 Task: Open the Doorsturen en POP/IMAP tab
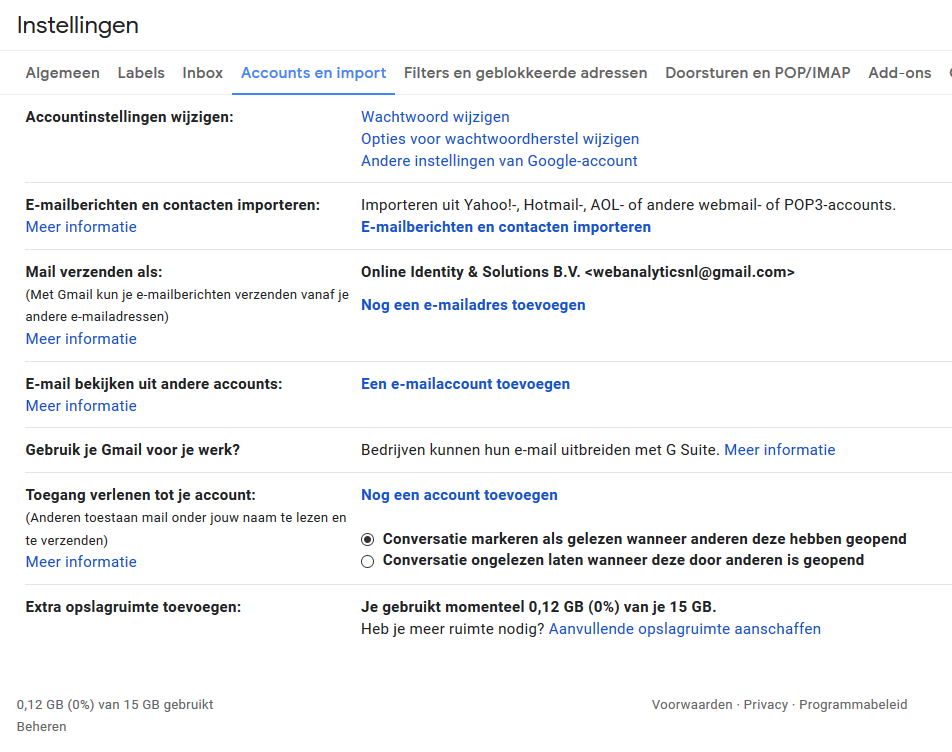(x=757, y=73)
